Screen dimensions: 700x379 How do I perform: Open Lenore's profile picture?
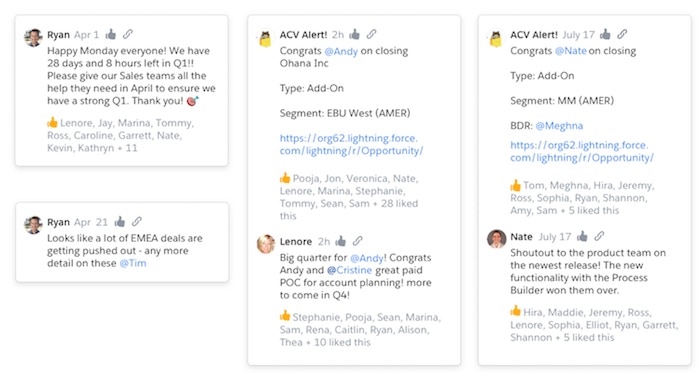tap(266, 244)
